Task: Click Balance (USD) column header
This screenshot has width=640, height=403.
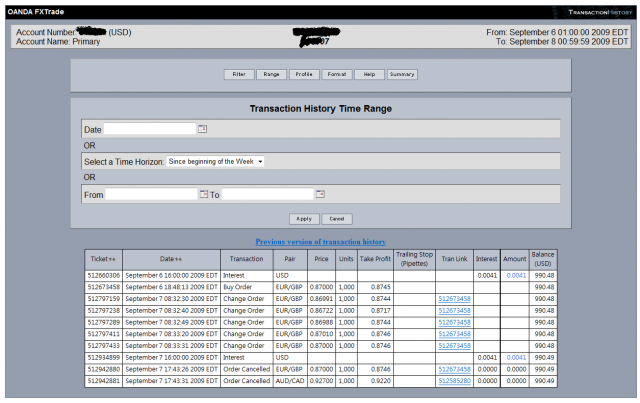Action: click(543, 259)
